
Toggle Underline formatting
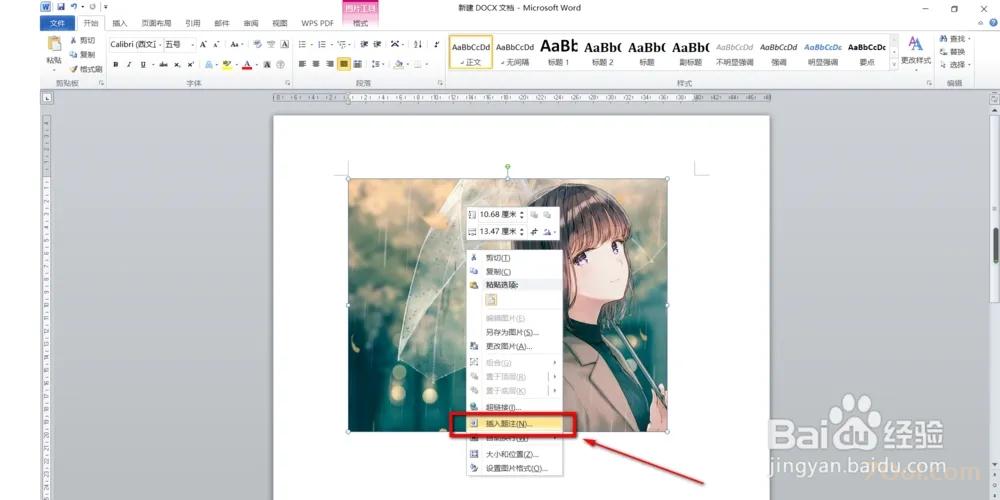tap(143, 64)
